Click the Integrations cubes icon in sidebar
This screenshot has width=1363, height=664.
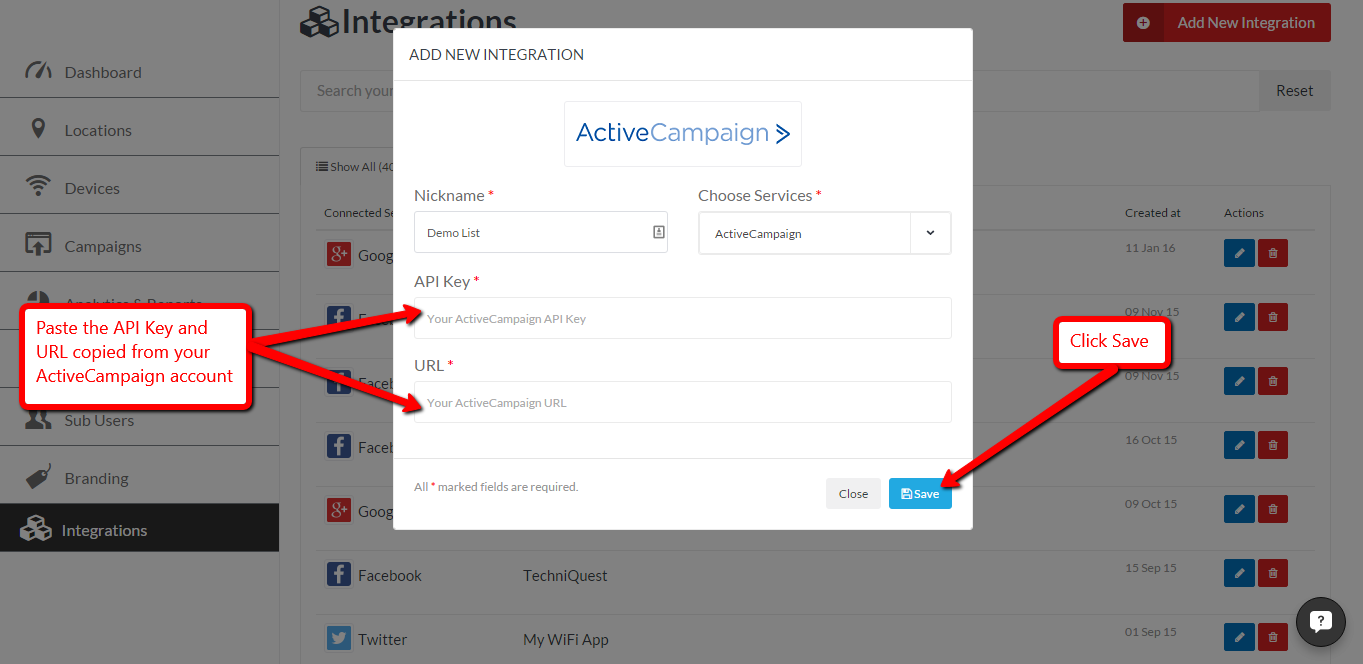[x=36, y=529]
